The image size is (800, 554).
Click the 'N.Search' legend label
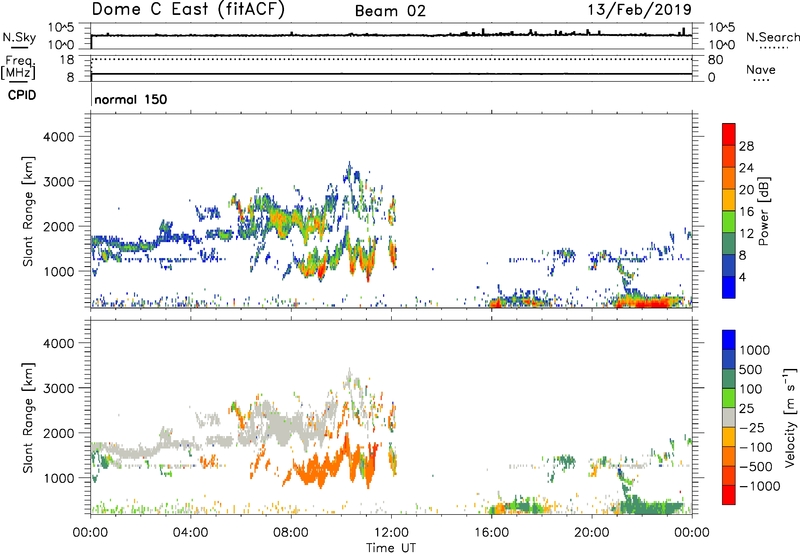click(x=772, y=37)
